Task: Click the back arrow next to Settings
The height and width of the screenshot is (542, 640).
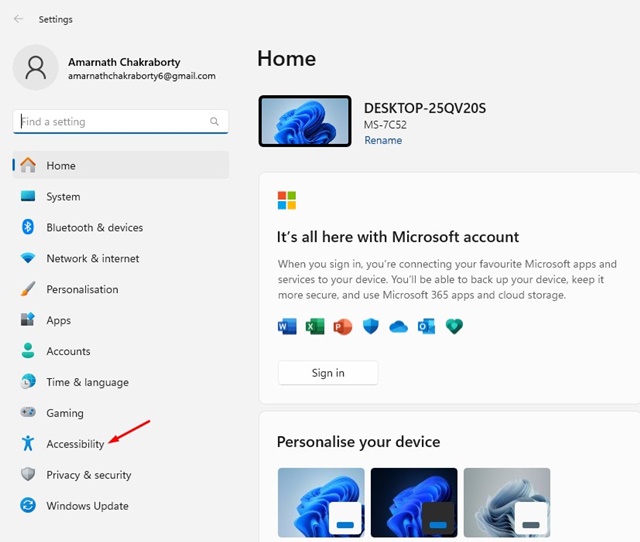Action: 18,19
